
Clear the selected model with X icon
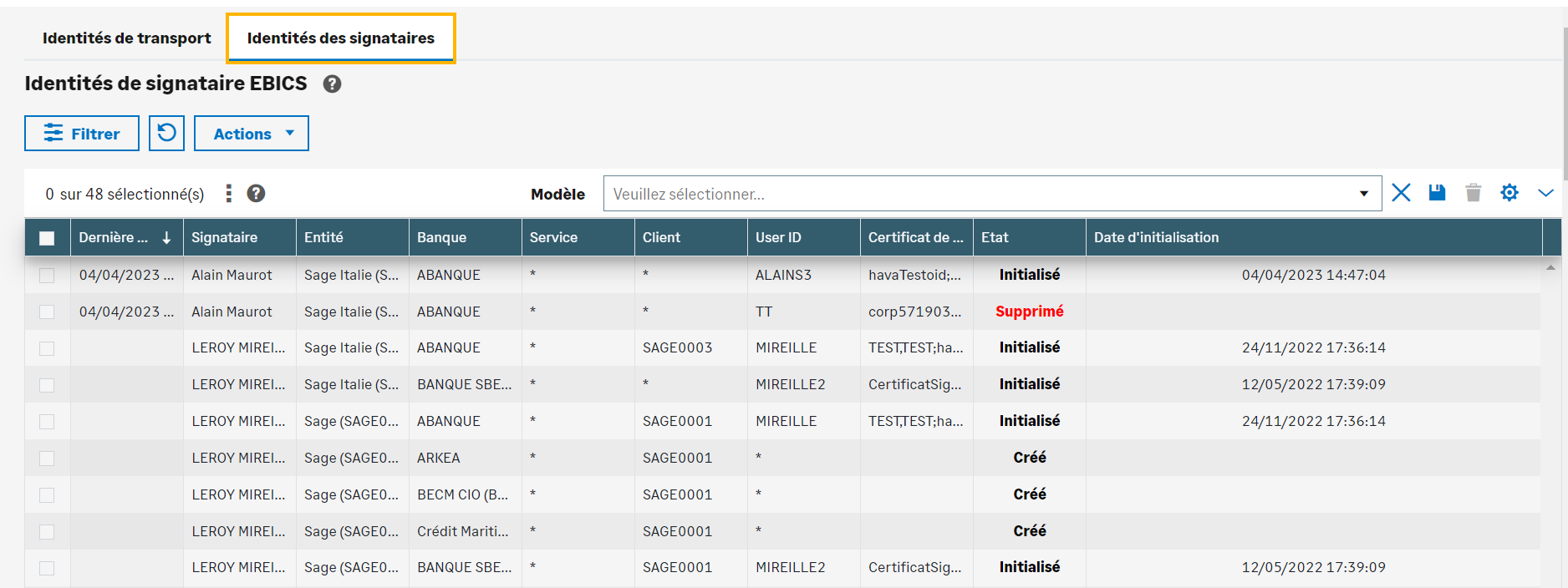1401,193
